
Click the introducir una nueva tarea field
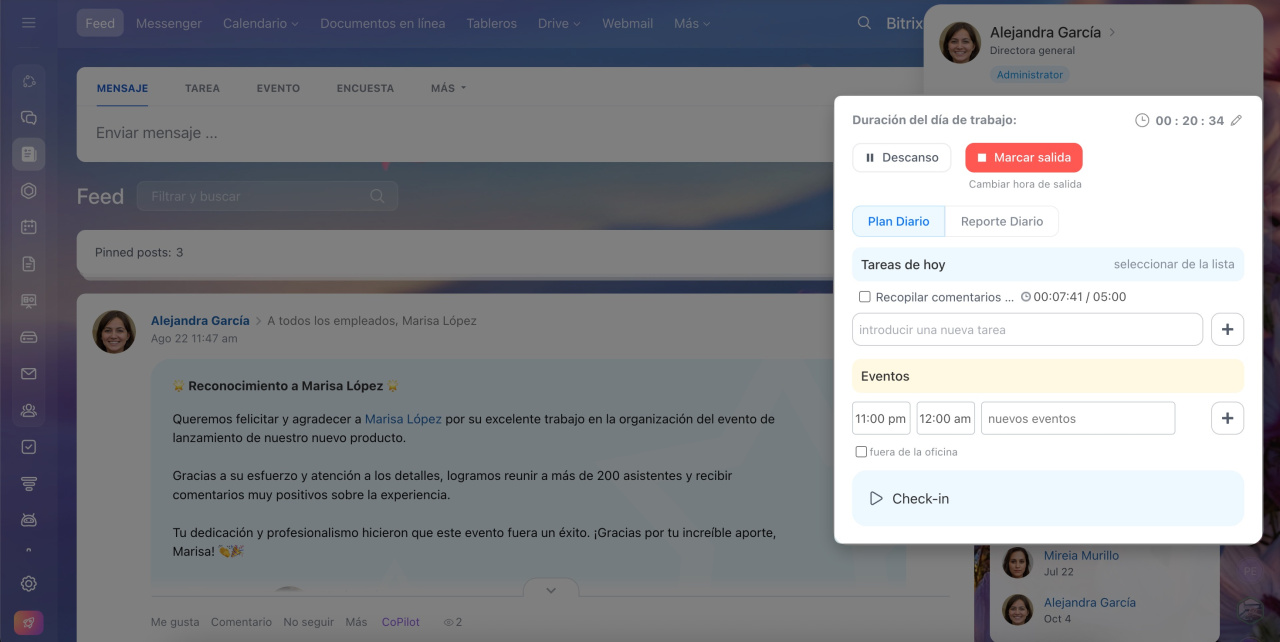pos(1027,330)
